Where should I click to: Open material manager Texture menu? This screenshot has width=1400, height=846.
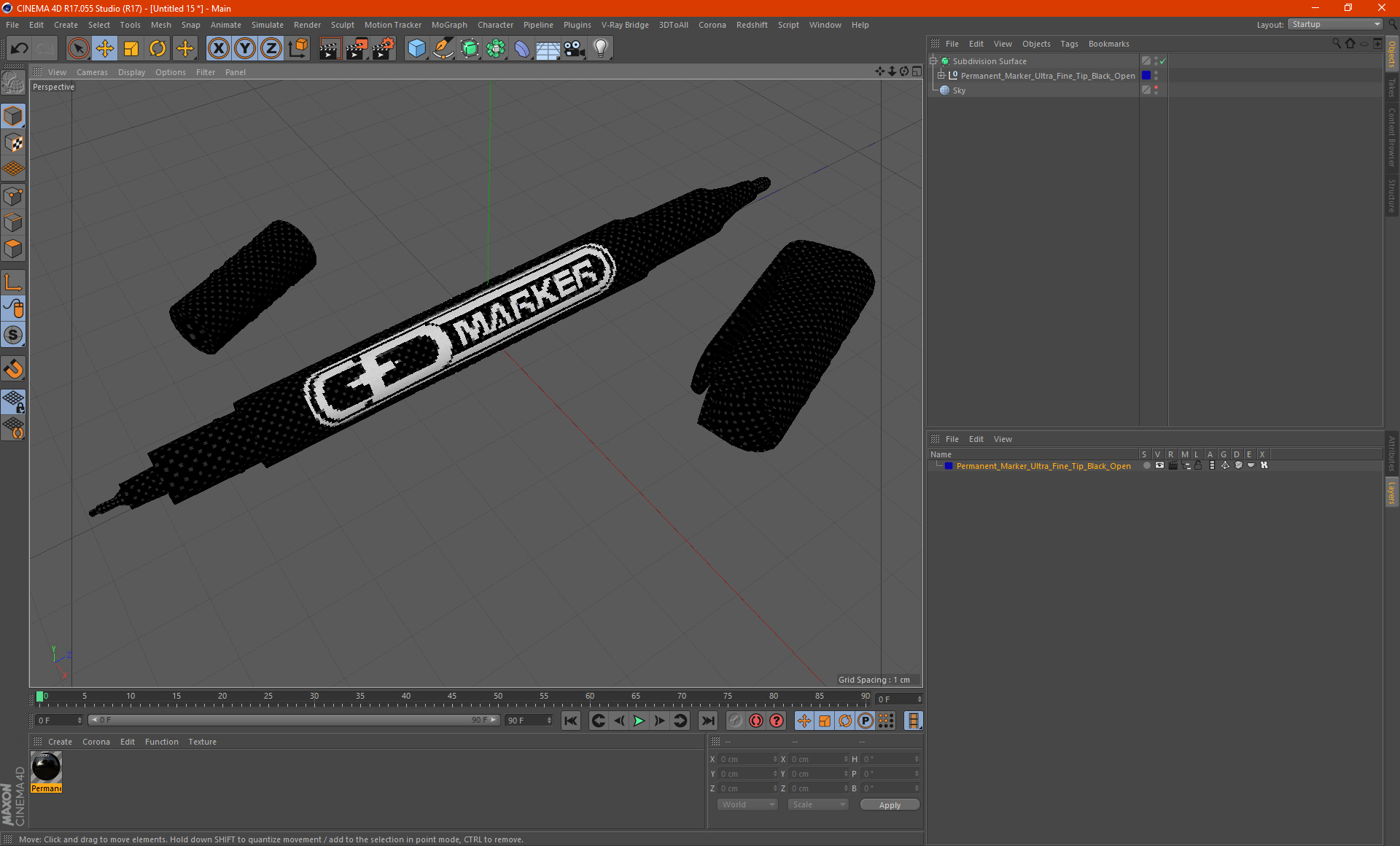click(202, 742)
